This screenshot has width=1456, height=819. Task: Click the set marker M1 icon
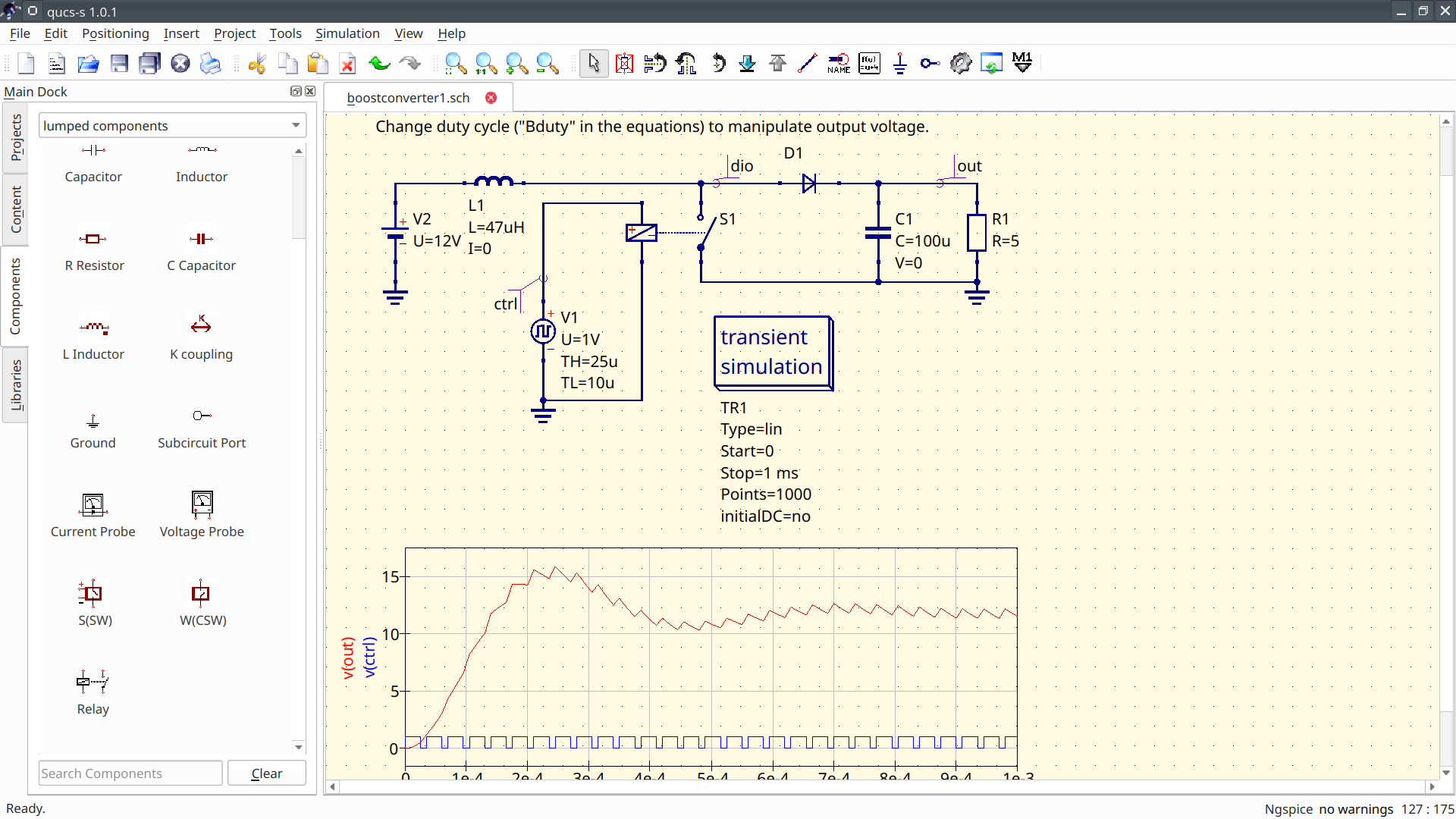(1022, 63)
